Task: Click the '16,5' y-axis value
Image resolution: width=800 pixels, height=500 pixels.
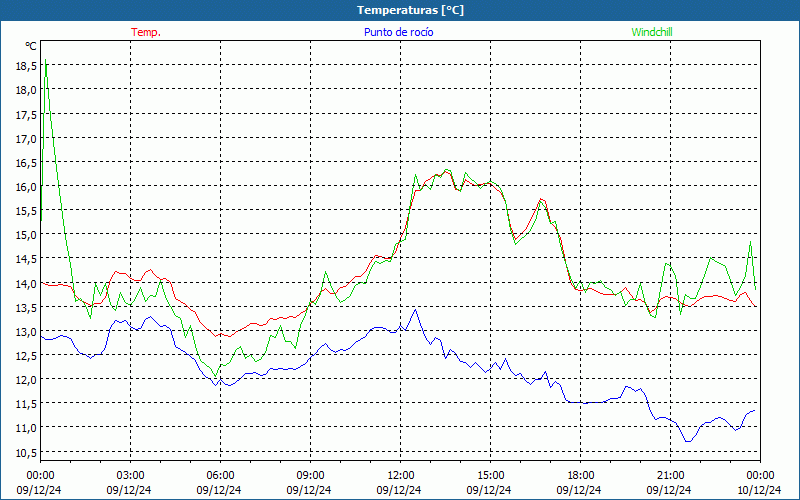Action: click(x=26, y=163)
